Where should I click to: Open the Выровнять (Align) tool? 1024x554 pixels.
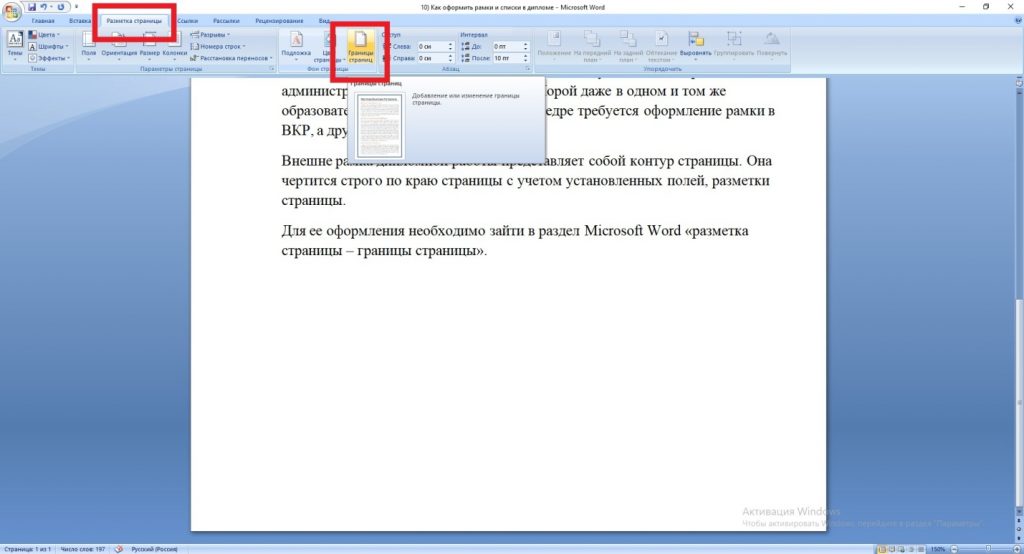pyautogui.click(x=695, y=43)
